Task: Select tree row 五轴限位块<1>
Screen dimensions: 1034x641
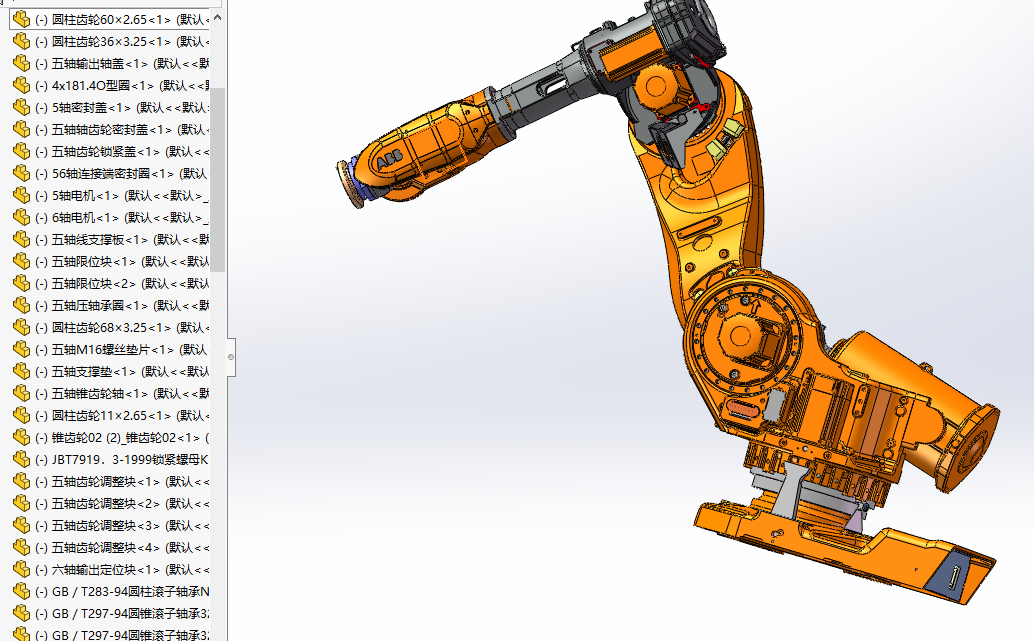Action: (x=110, y=262)
